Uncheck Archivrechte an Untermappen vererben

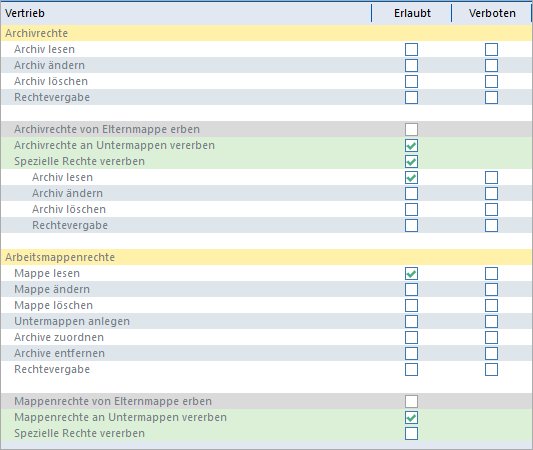coord(411,145)
